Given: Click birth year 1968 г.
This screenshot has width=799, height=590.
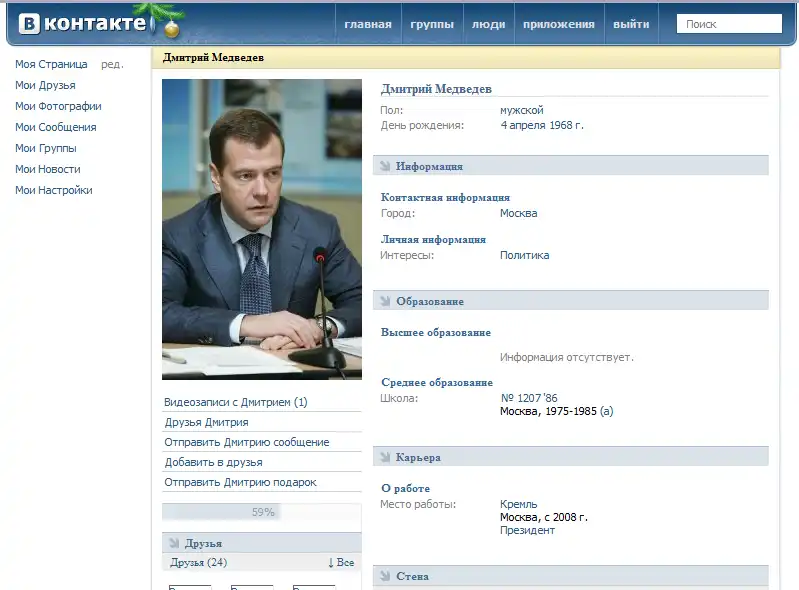Looking at the screenshot, I should (567, 125).
